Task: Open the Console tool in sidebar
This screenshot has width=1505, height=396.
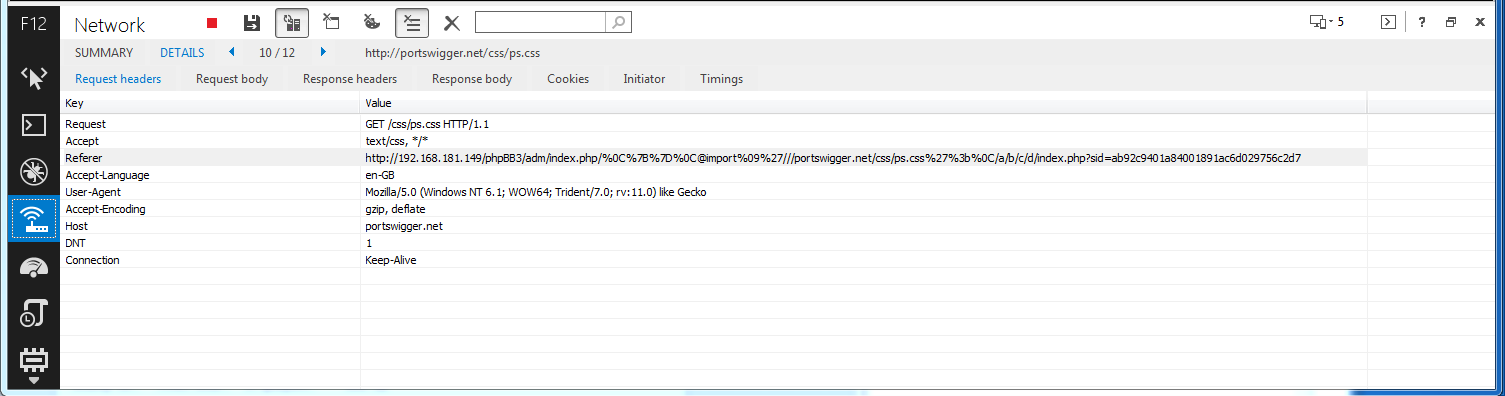Action: tap(34, 125)
